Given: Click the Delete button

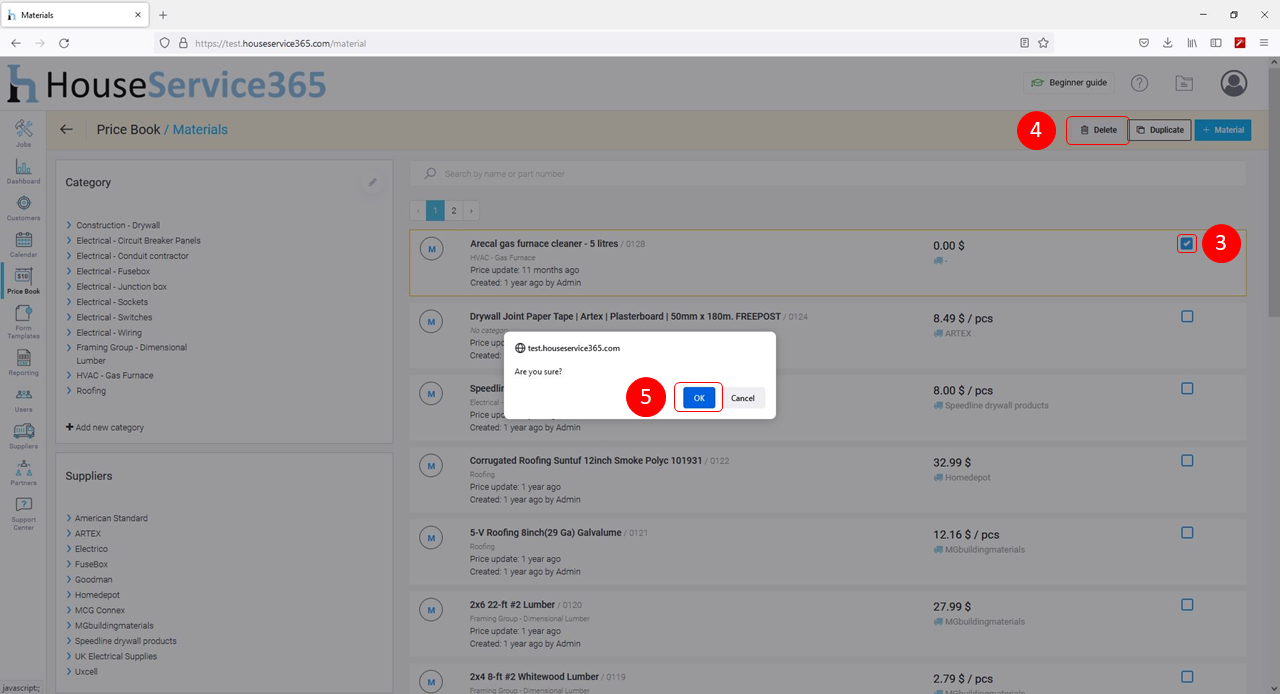Looking at the screenshot, I should pos(1097,130).
